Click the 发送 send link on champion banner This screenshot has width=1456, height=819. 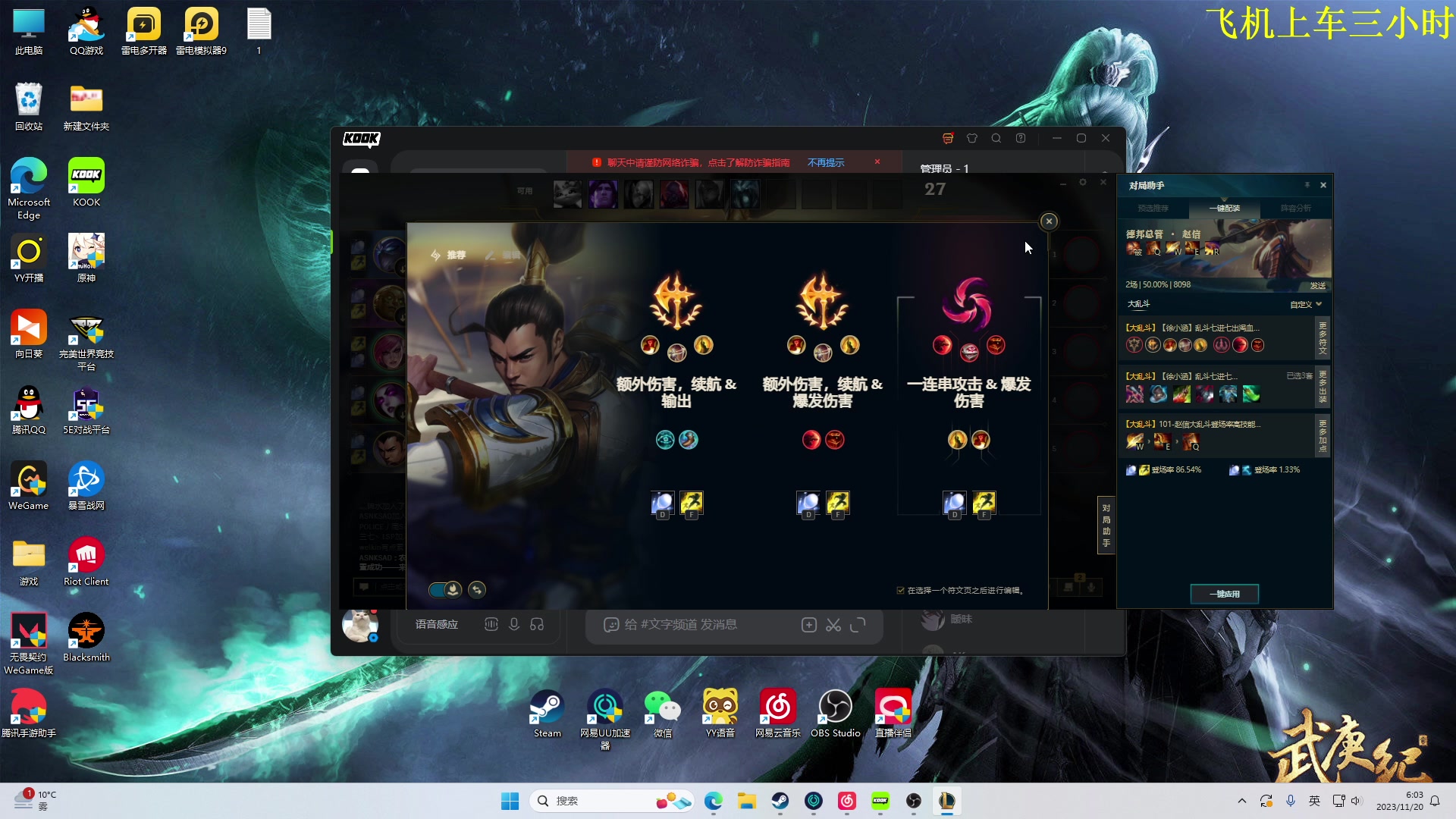(1317, 286)
